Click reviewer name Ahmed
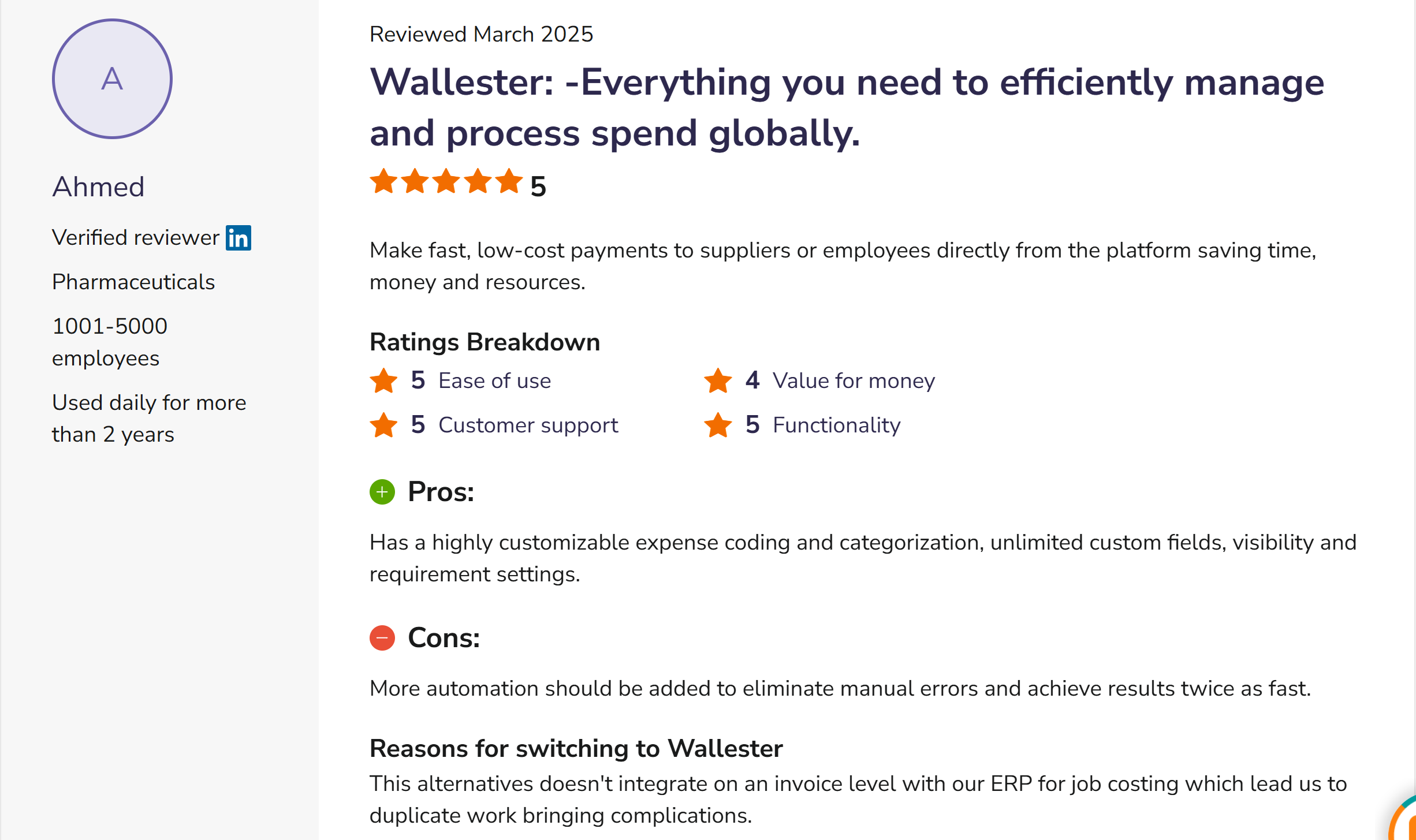1416x840 pixels. click(x=98, y=187)
